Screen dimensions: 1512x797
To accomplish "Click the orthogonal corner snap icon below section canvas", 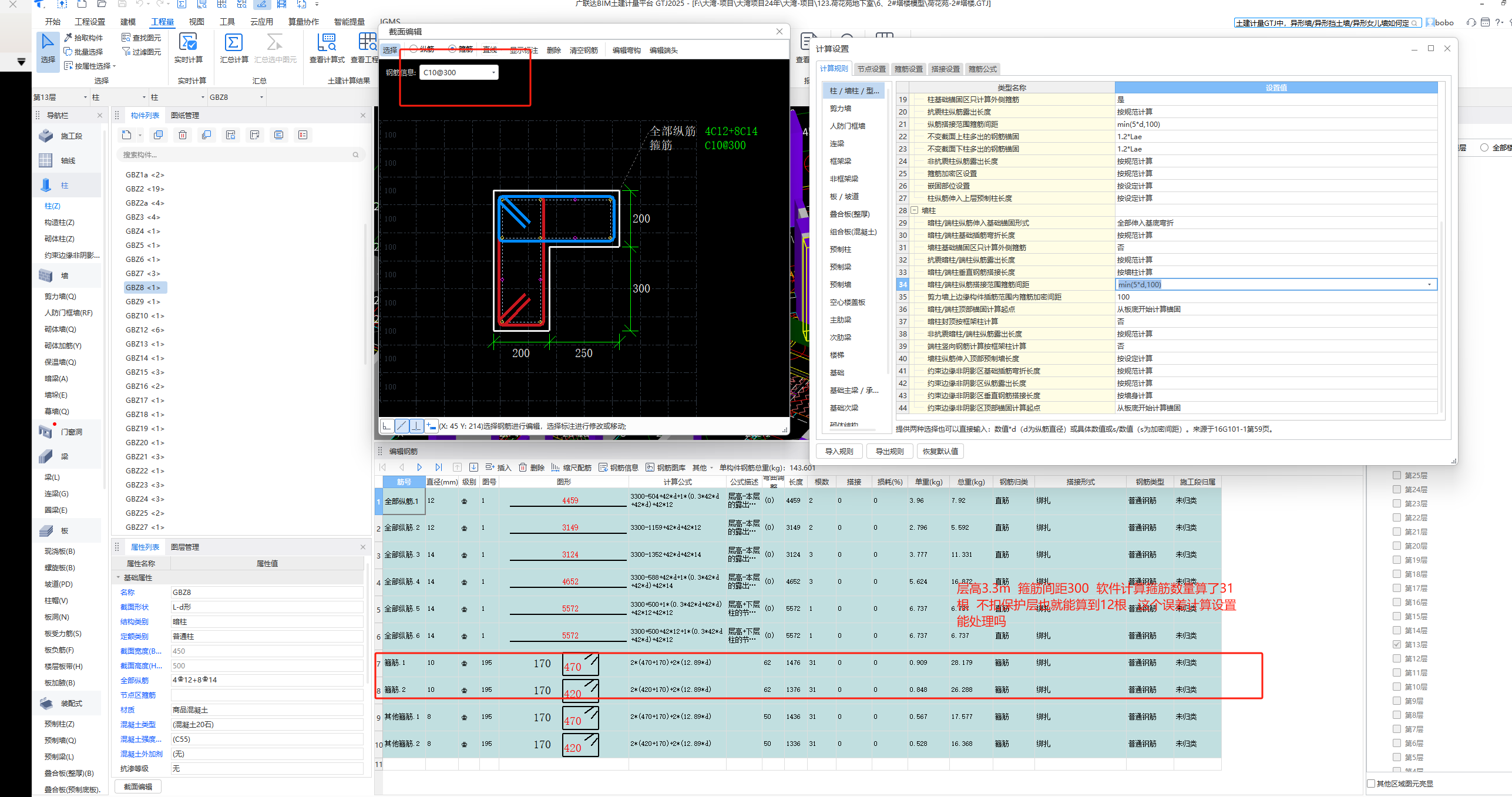I will (x=387, y=426).
